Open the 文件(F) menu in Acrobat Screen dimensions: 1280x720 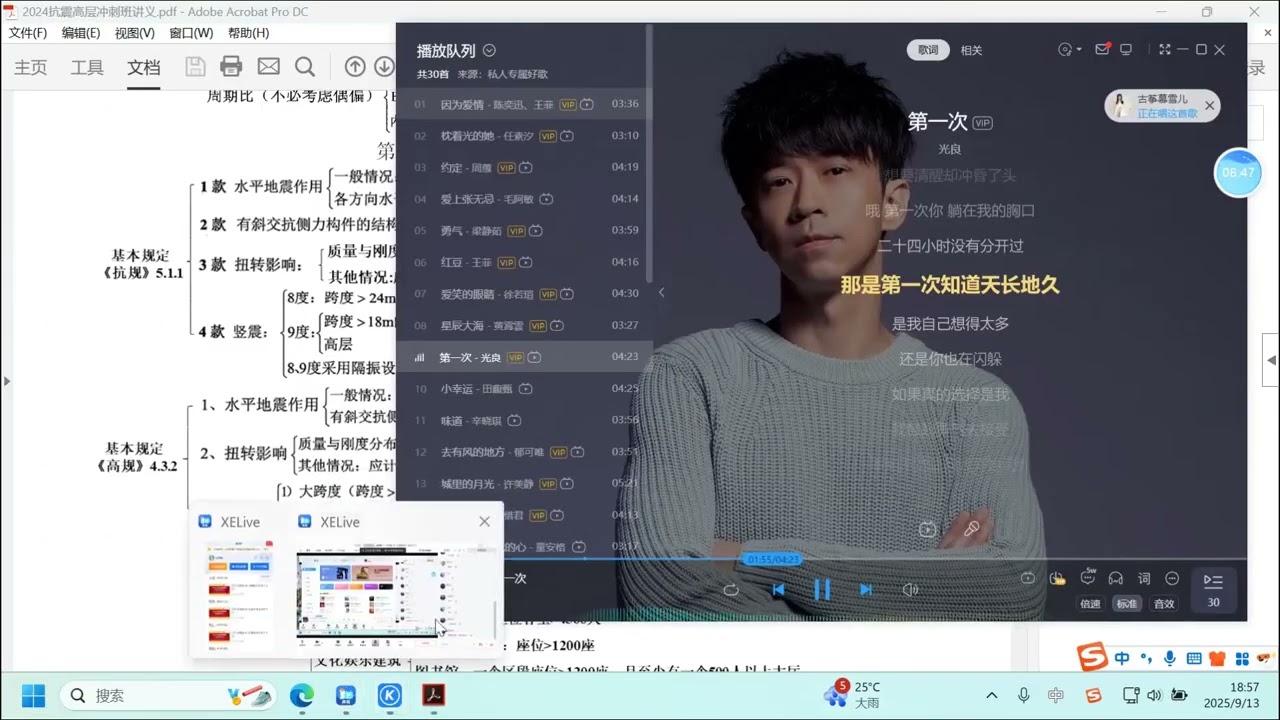(x=27, y=33)
